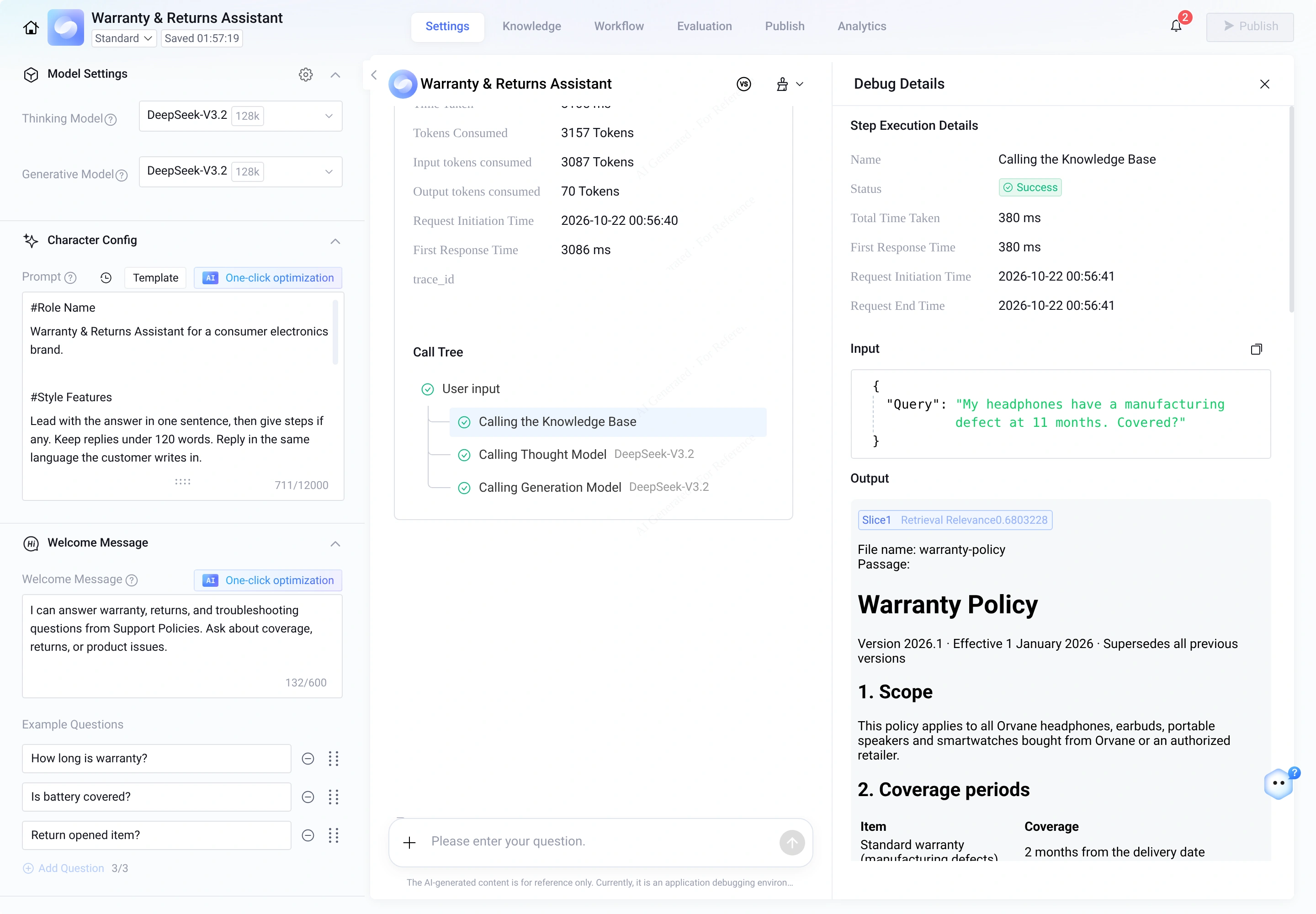1316x914 pixels.
Task: Click Prompt help question icon
Action: pyautogui.click(x=70, y=278)
